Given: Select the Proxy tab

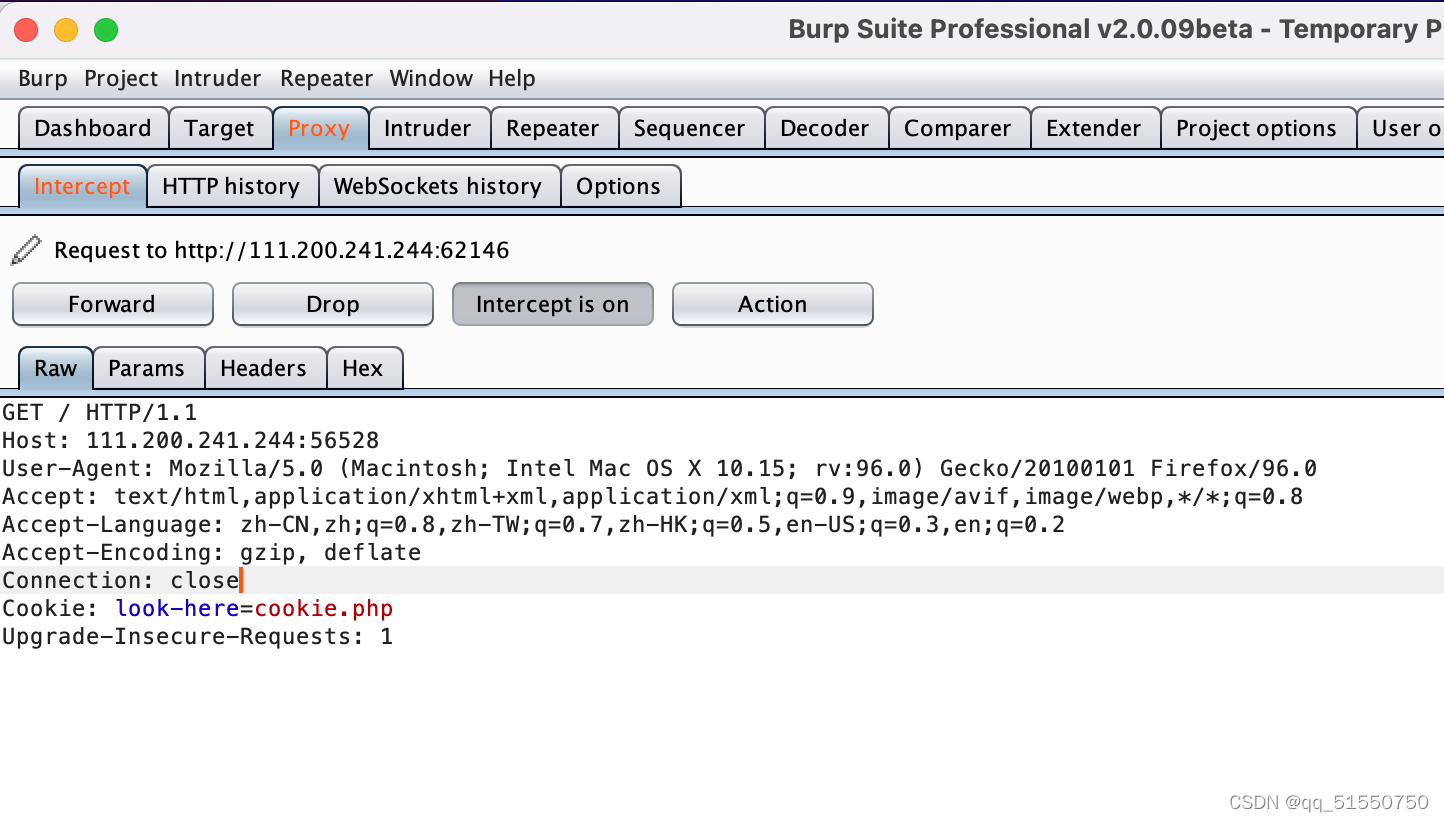Looking at the screenshot, I should pyautogui.click(x=319, y=129).
